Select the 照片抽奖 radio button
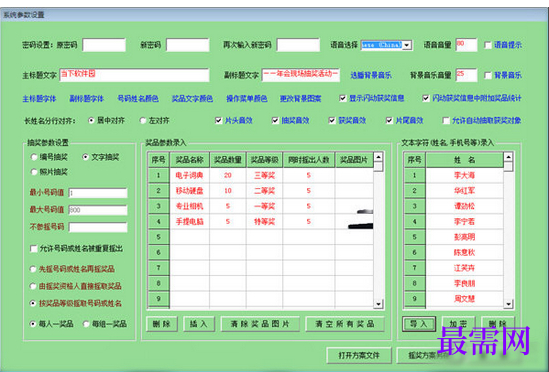 pos(34,172)
